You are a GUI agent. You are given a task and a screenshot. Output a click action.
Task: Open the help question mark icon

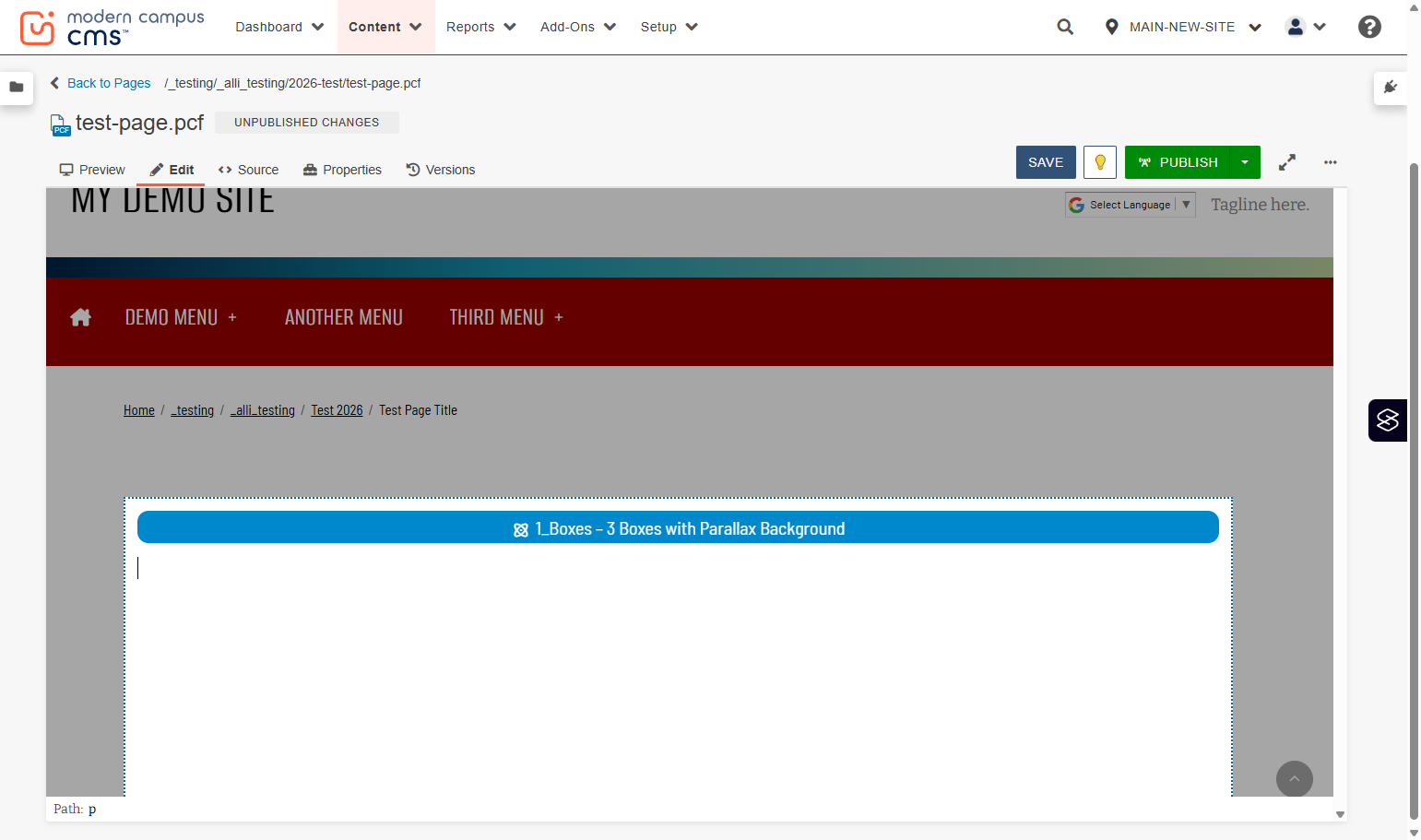point(1369,27)
